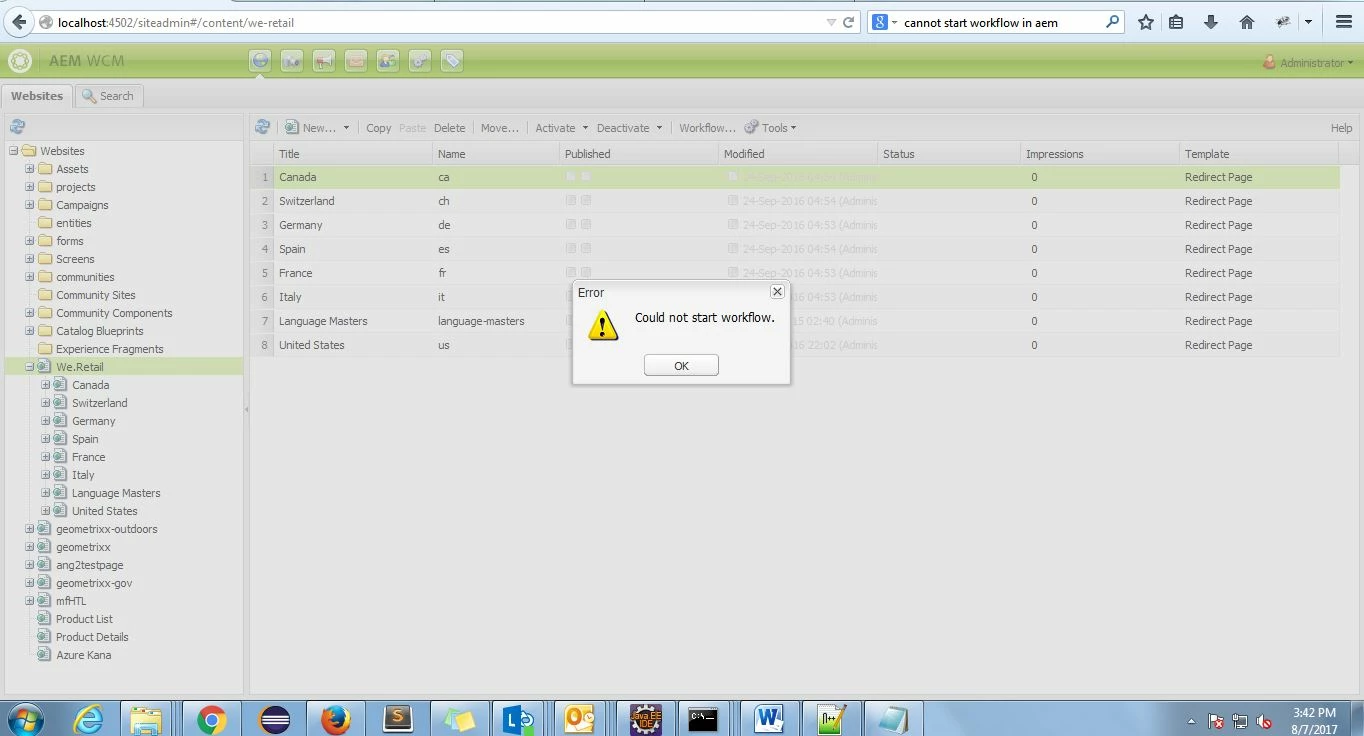Collapse the Websites root node
The height and width of the screenshot is (736, 1364).
point(13,151)
